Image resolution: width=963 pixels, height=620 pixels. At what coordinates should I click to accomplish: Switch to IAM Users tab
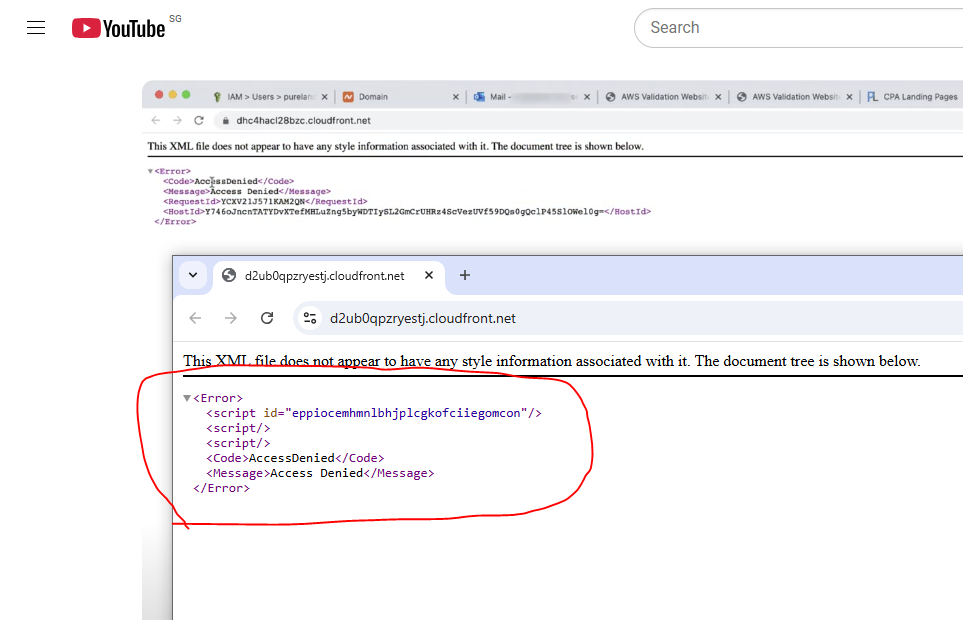[270, 97]
